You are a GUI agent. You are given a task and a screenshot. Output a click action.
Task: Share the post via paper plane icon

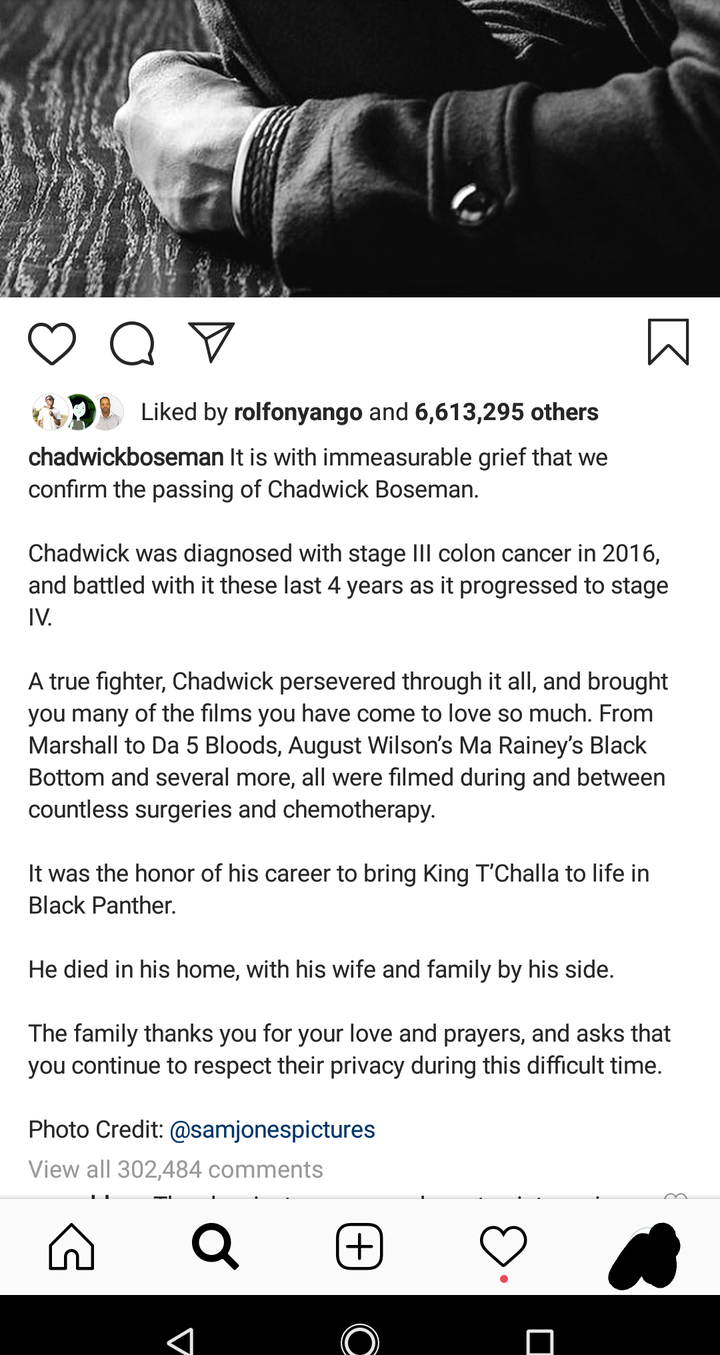[211, 342]
